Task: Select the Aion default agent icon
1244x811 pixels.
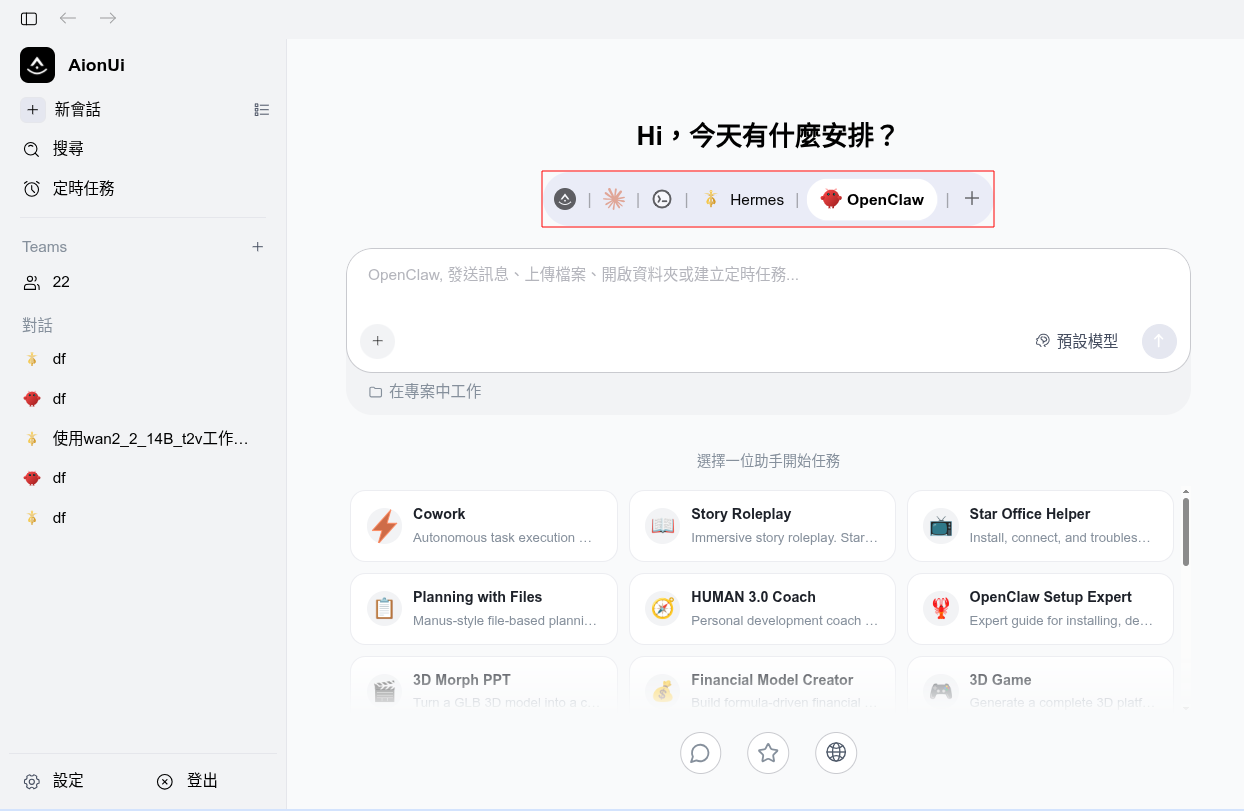Action: pyautogui.click(x=565, y=199)
